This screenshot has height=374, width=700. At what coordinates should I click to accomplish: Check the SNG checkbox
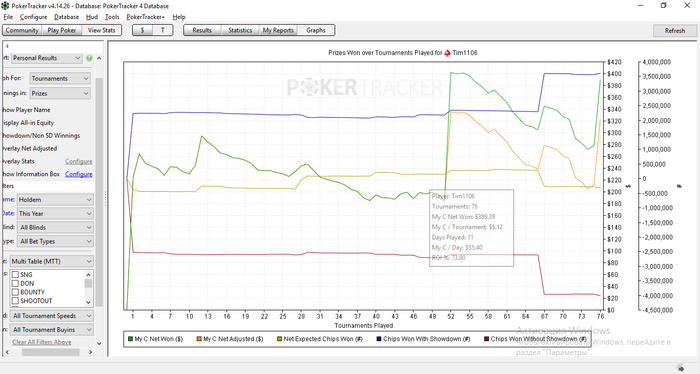click(x=15, y=274)
